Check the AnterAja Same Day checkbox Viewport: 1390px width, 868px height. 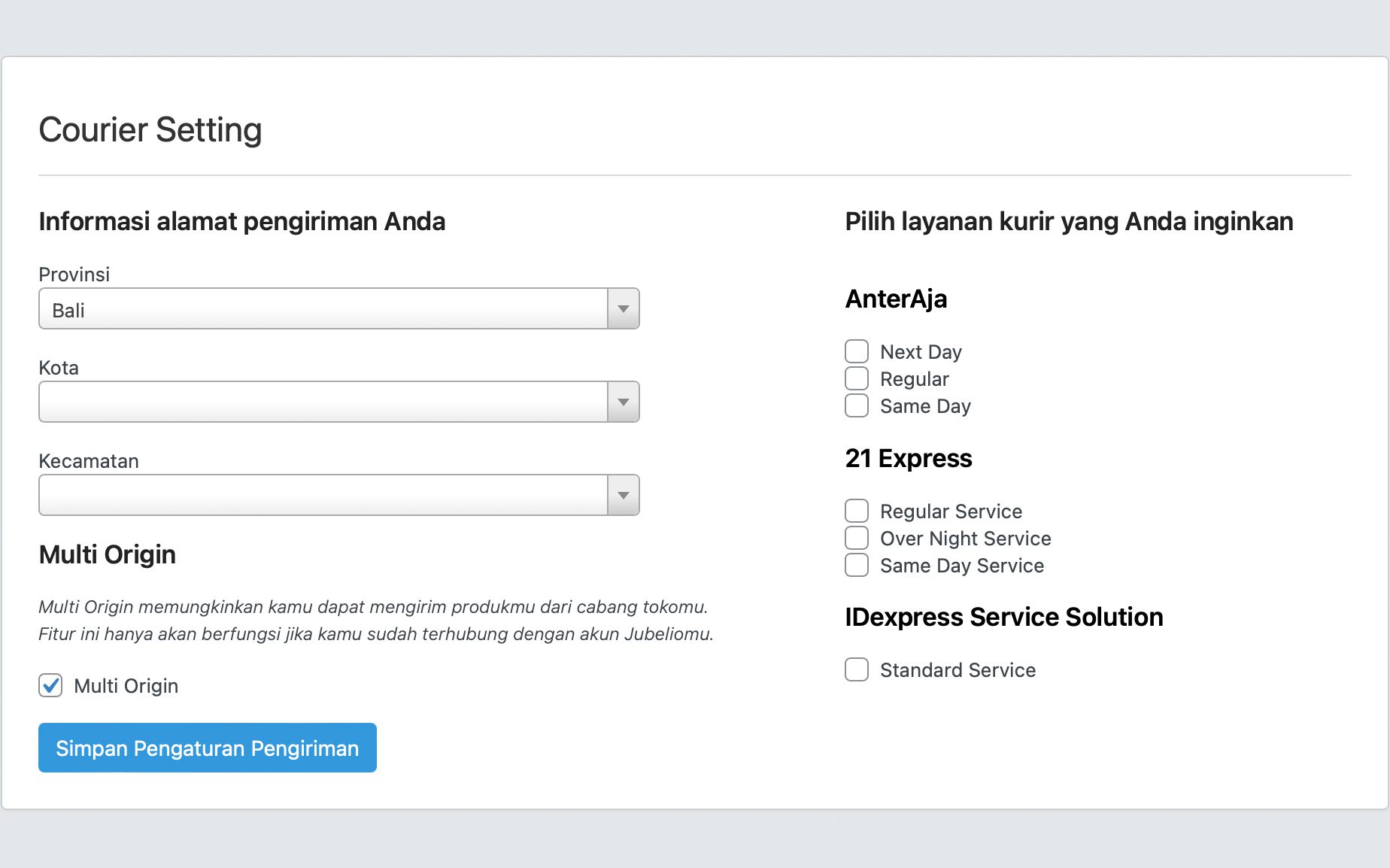coord(857,405)
